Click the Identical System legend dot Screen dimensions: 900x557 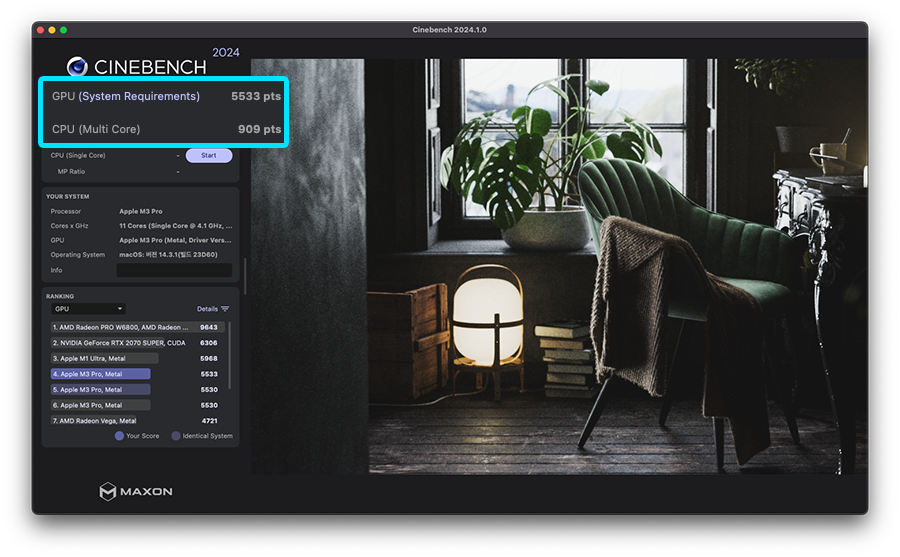pos(176,436)
